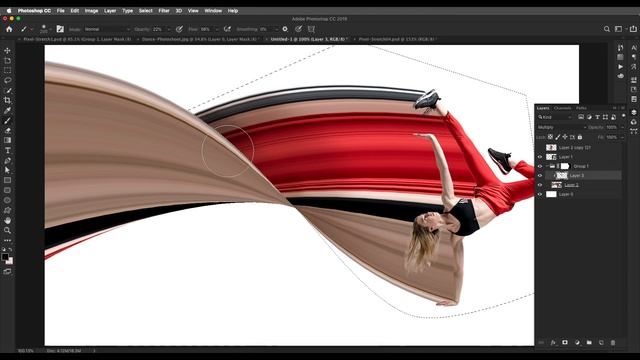Select the Lasso tool
Viewport: 640px width, 360px height.
coord(7,80)
